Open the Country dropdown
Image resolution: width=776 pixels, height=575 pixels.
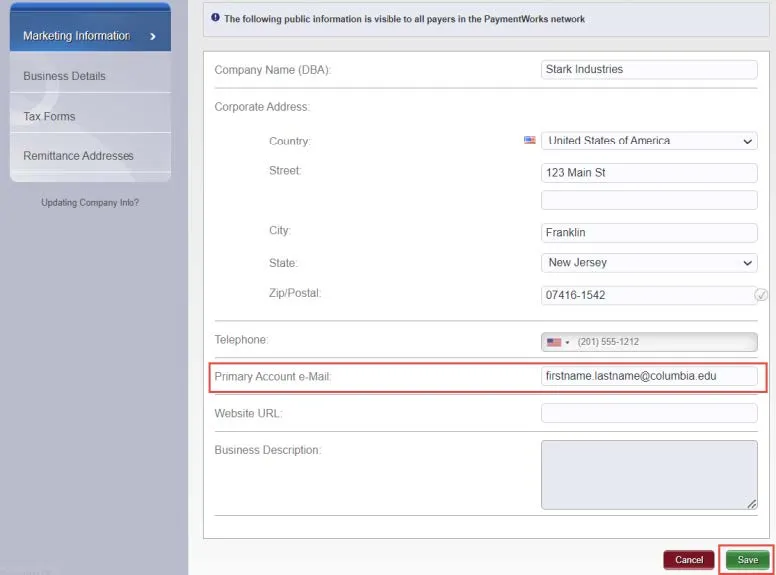click(x=649, y=141)
